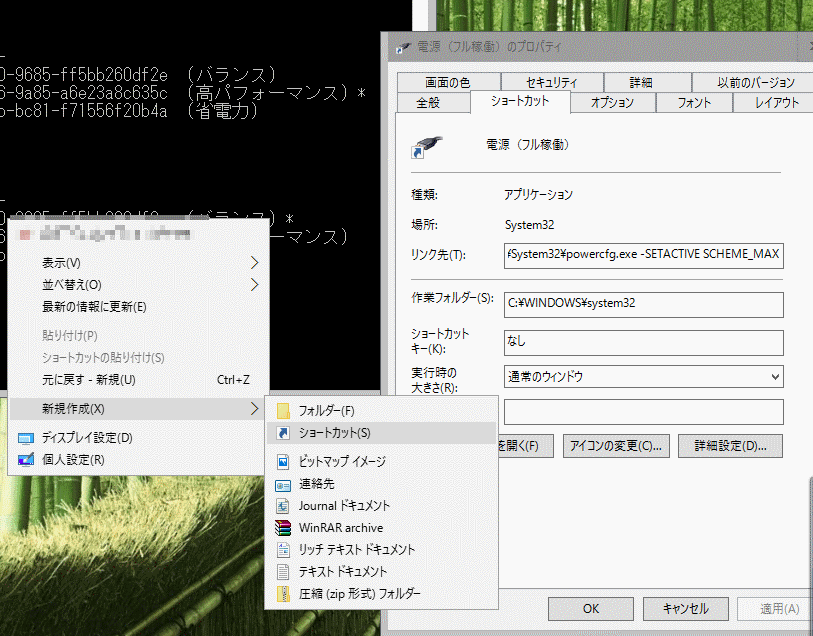The height and width of the screenshot is (636, 813).
Task: Click the text document icon
Action: pyautogui.click(x=283, y=572)
